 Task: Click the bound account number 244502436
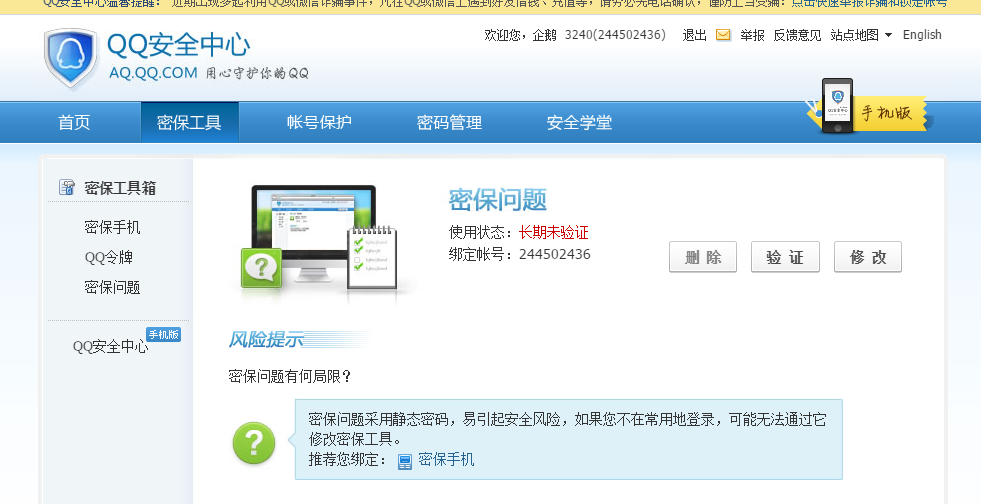(554, 254)
